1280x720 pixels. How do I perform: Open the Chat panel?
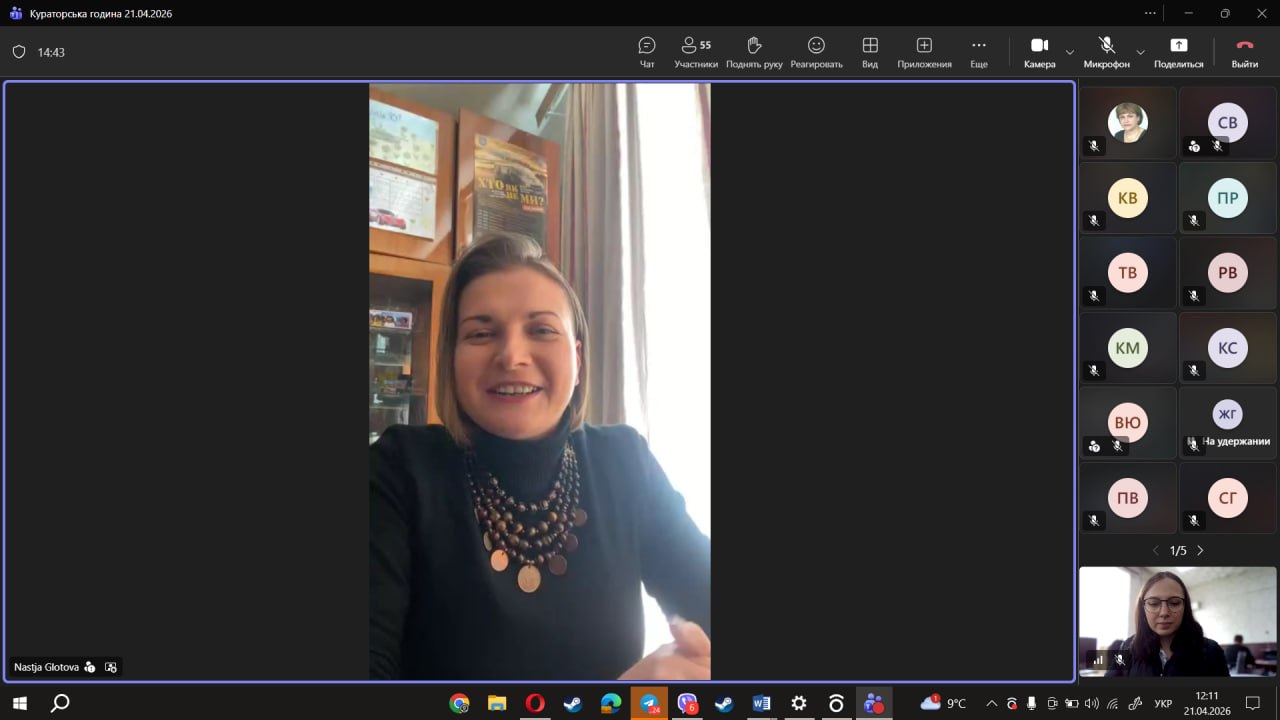(647, 52)
